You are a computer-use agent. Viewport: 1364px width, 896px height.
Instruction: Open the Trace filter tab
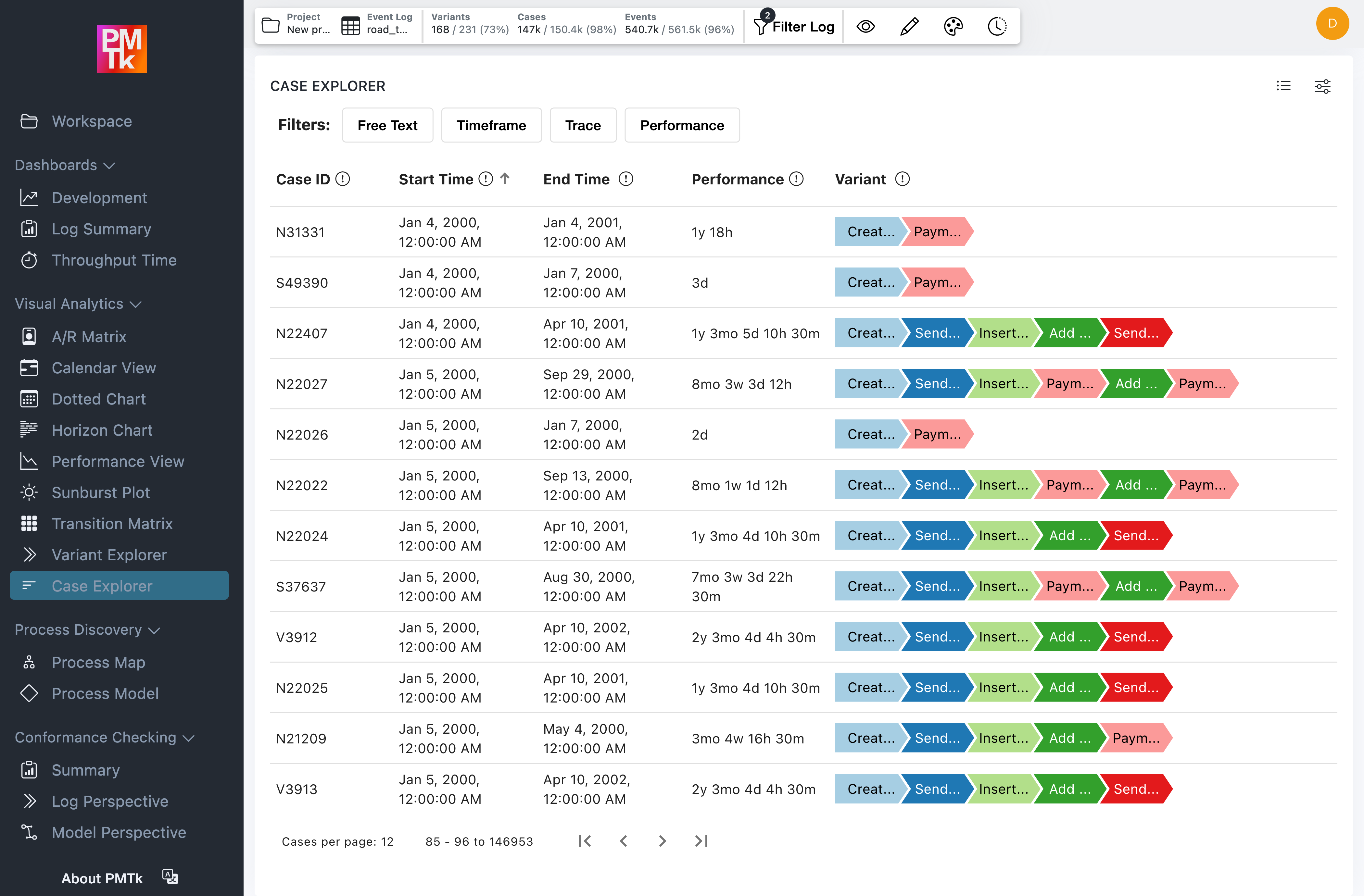583,125
